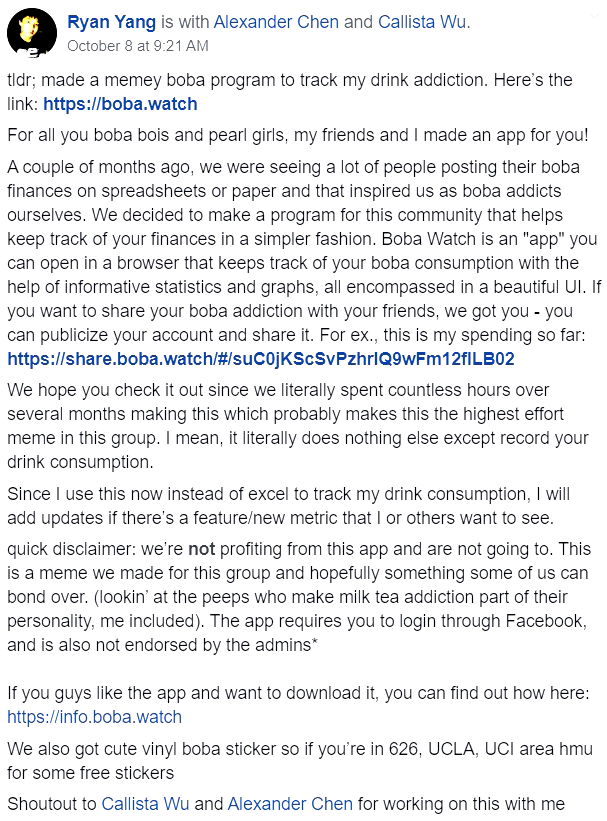Click Alexander Chen in the shoutout line
The image size is (607, 821).
pyautogui.click(x=290, y=803)
